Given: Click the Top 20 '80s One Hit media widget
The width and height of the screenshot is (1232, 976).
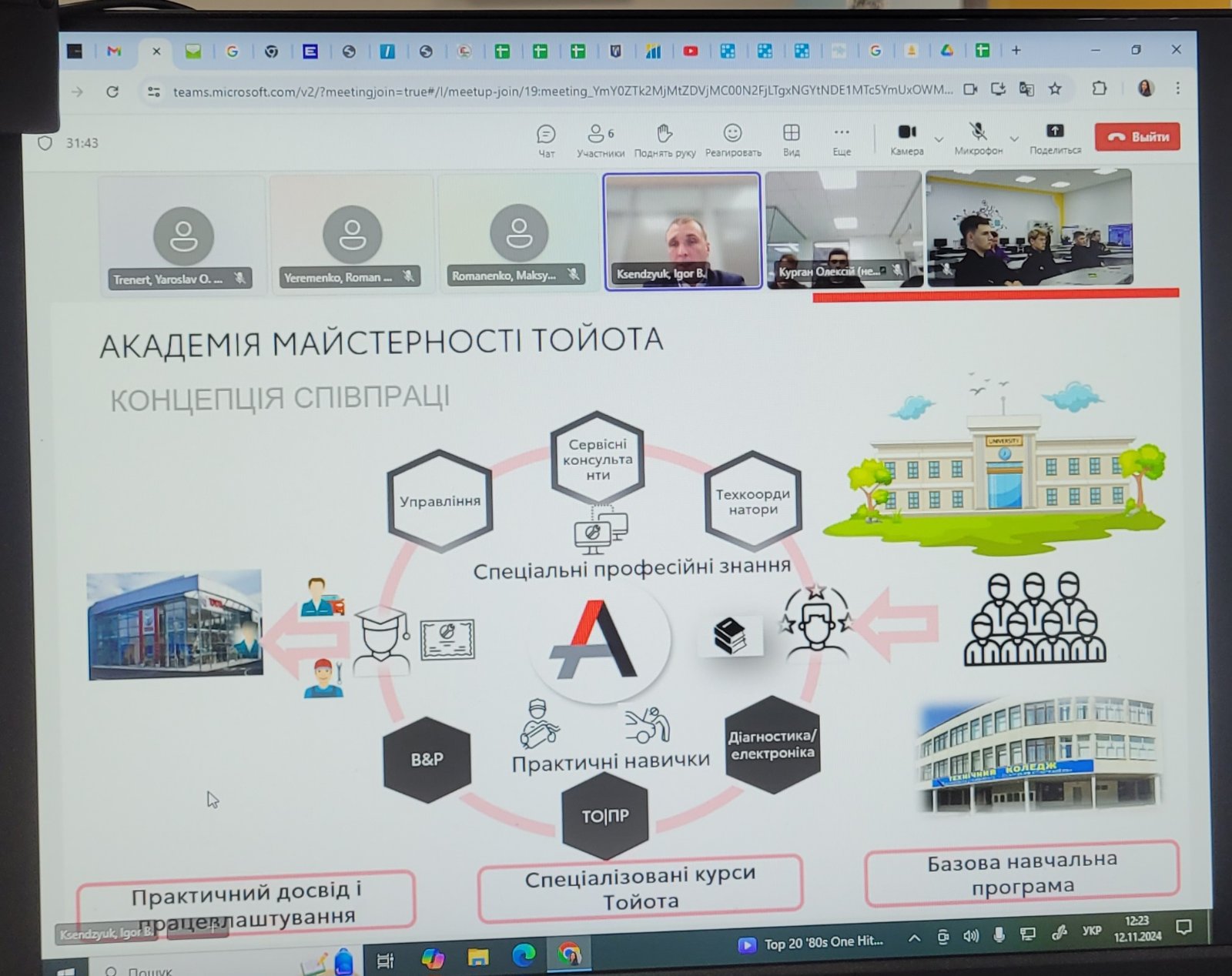Looking at the screenshot, I should [x=811, y=943].
